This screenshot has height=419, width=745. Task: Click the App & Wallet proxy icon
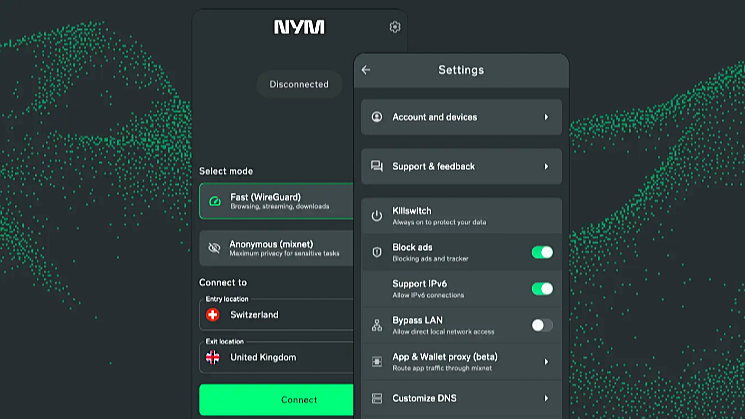tap(377, 362)
